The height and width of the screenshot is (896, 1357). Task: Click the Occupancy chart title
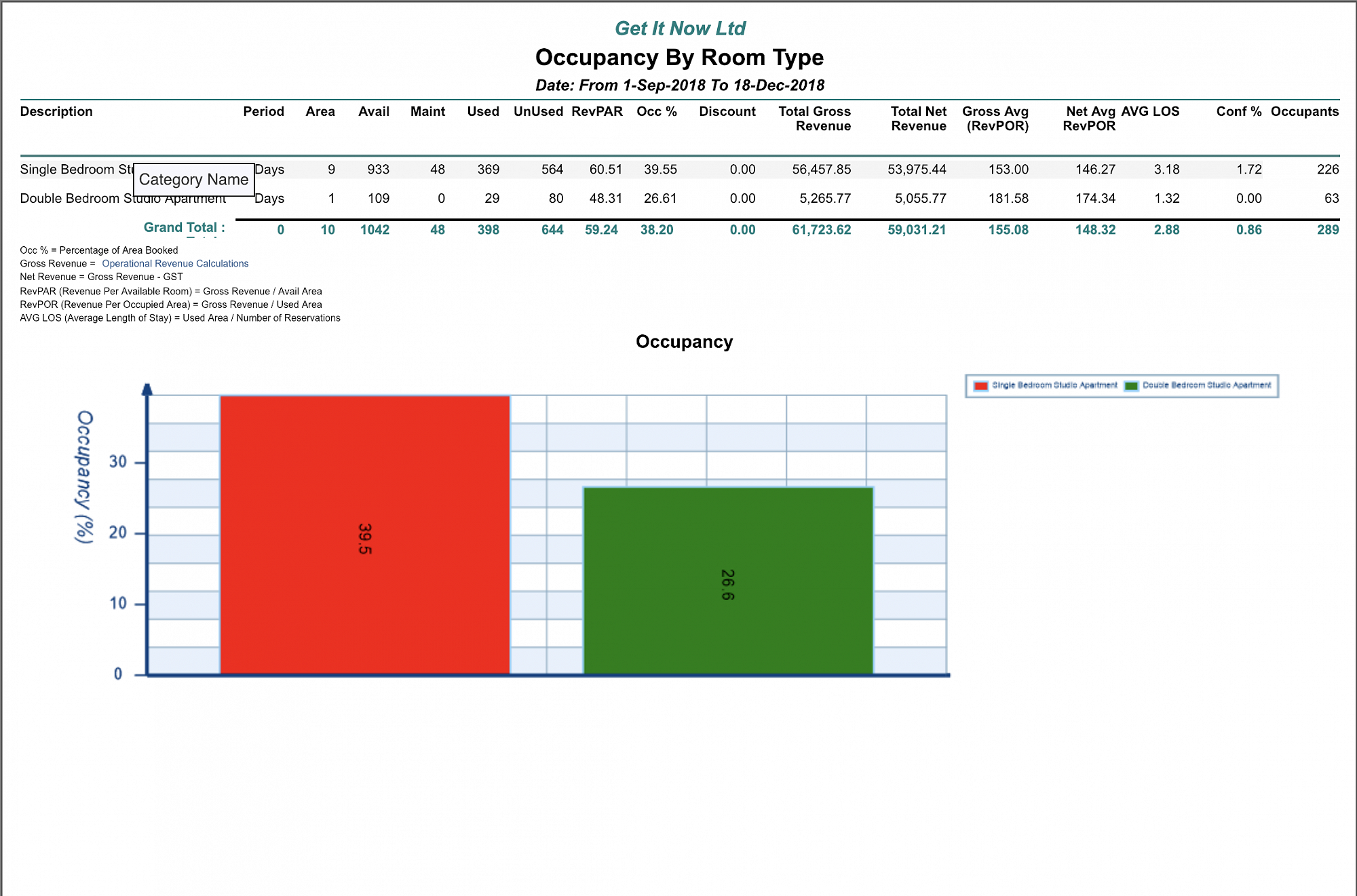point(684,342)
